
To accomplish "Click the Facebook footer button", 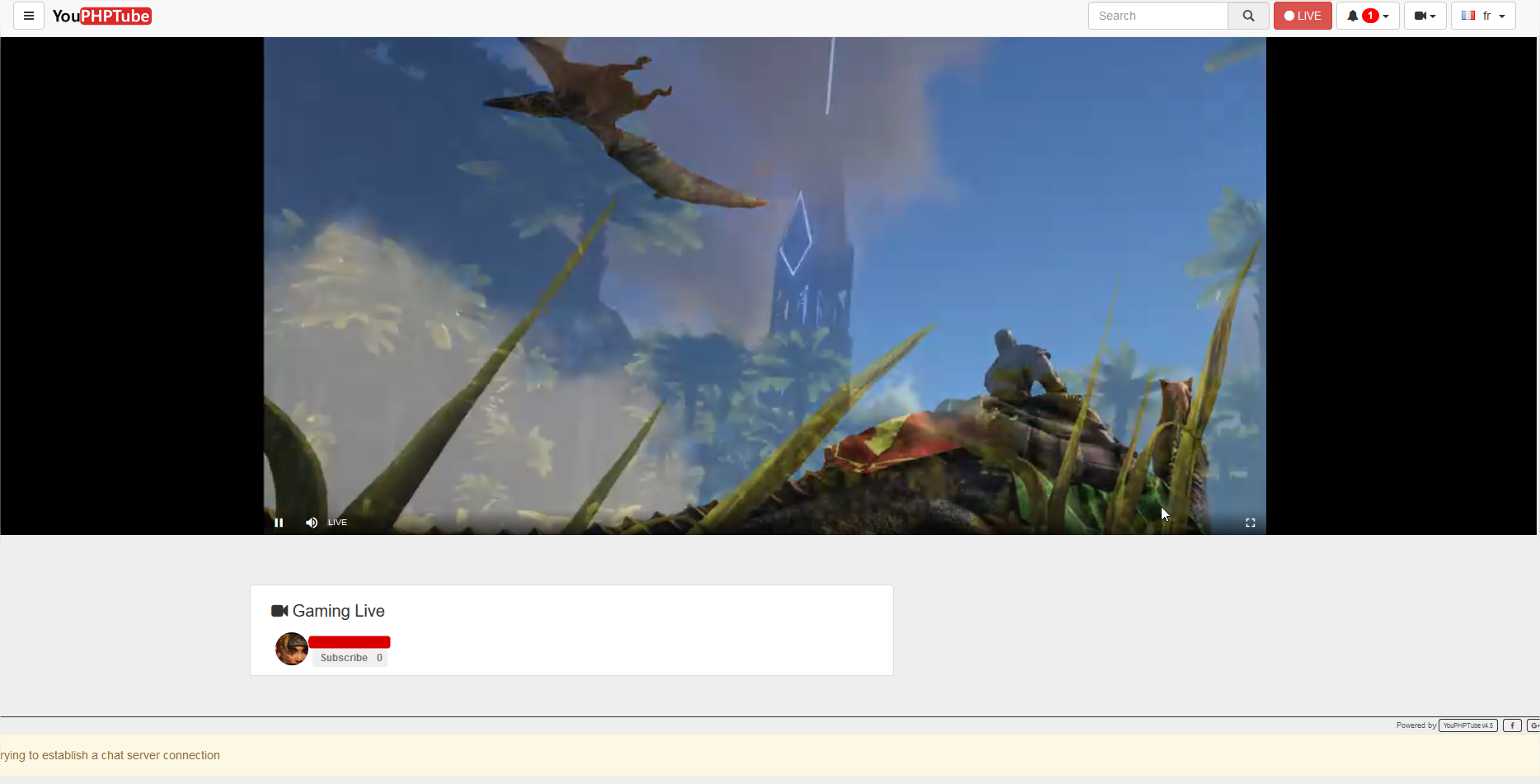I will coord(1512,725).
